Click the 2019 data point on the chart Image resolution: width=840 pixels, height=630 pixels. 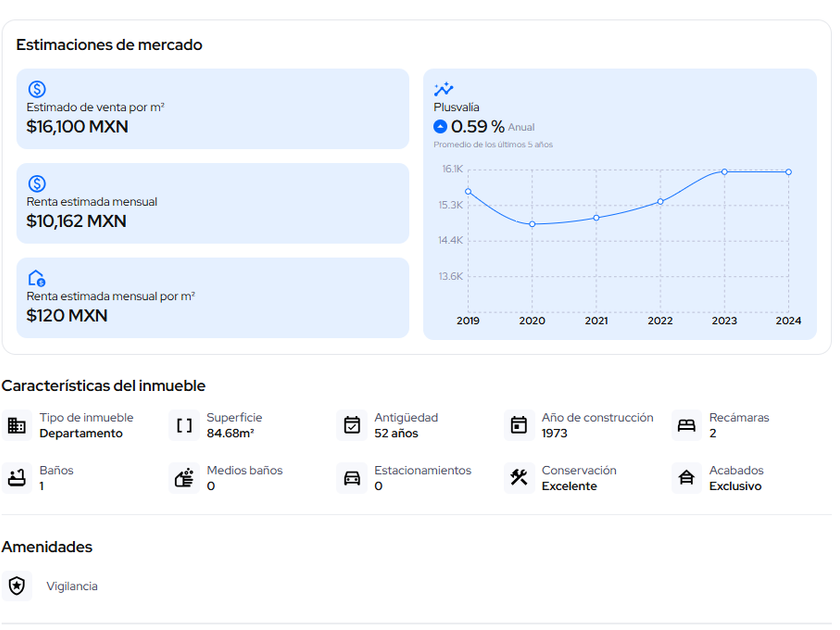pos(468,191)
